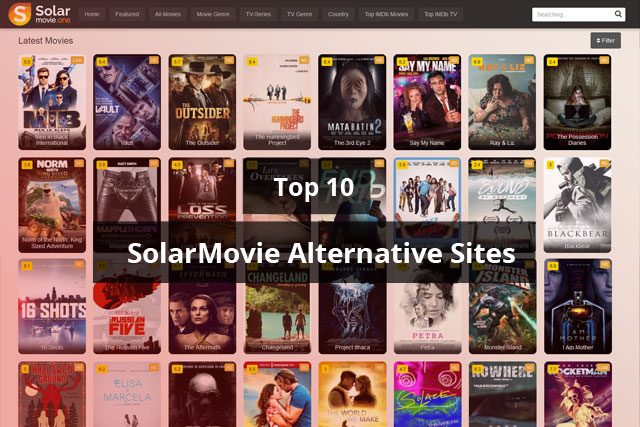
Task: Select the Featured menu item
Action: tap(127, 14)
